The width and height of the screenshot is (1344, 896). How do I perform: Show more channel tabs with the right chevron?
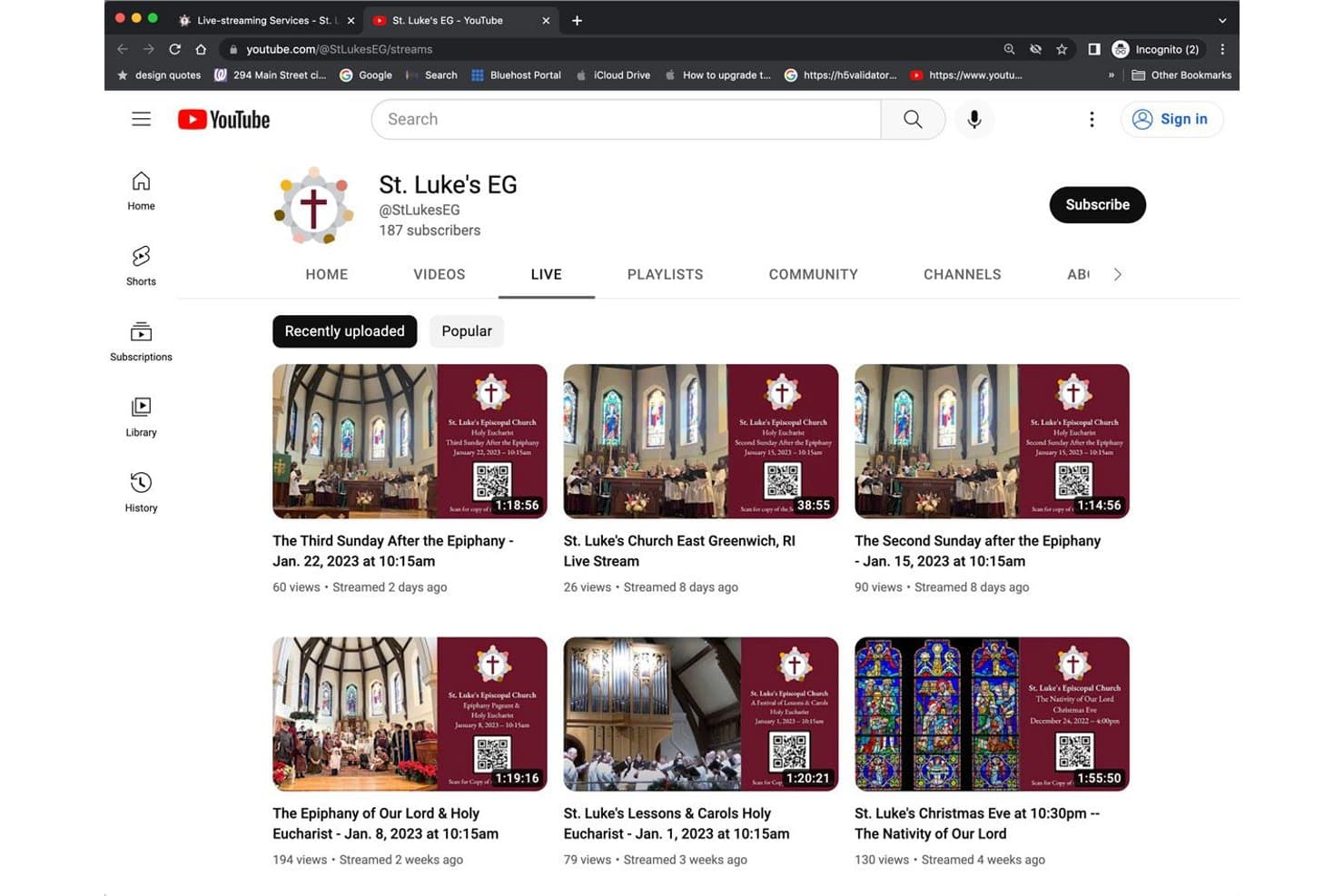click(x=1118, y=274)
